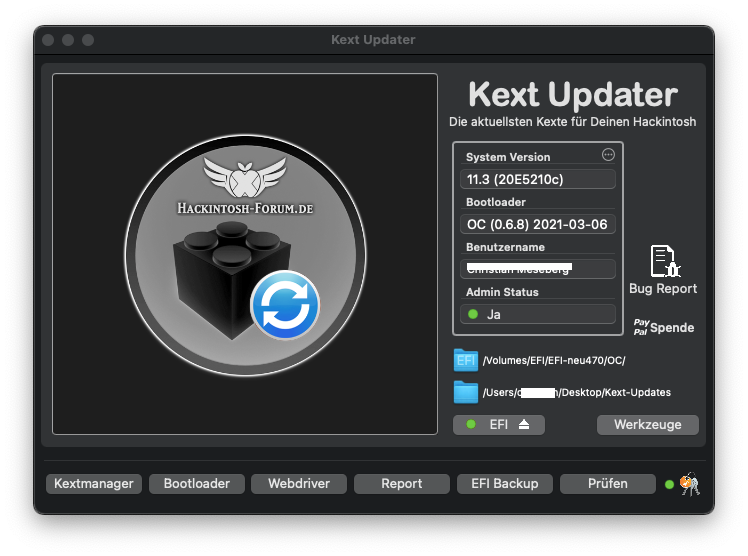The width and height of the screenshot is (748, 556).
Task: Generate a Report
Action: coord(402,484)
